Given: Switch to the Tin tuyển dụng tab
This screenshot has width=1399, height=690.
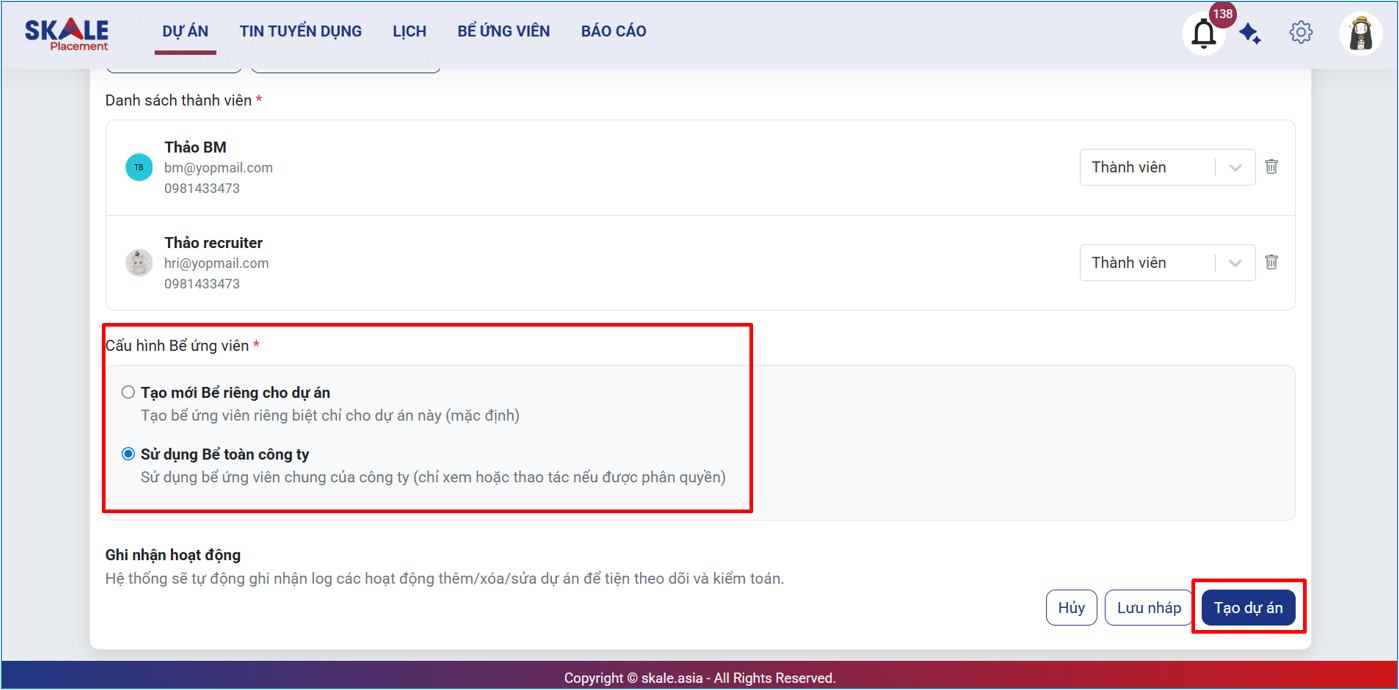Looking at the screenshot, I should point(300,32).
